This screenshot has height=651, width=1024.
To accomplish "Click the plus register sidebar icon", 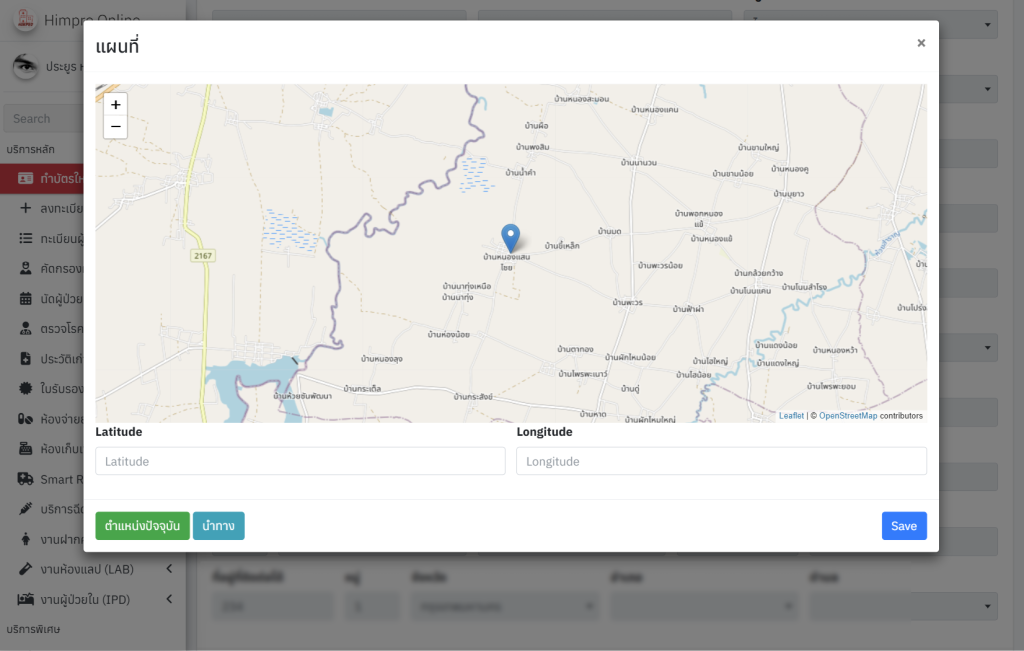I will tap(25, 208).
